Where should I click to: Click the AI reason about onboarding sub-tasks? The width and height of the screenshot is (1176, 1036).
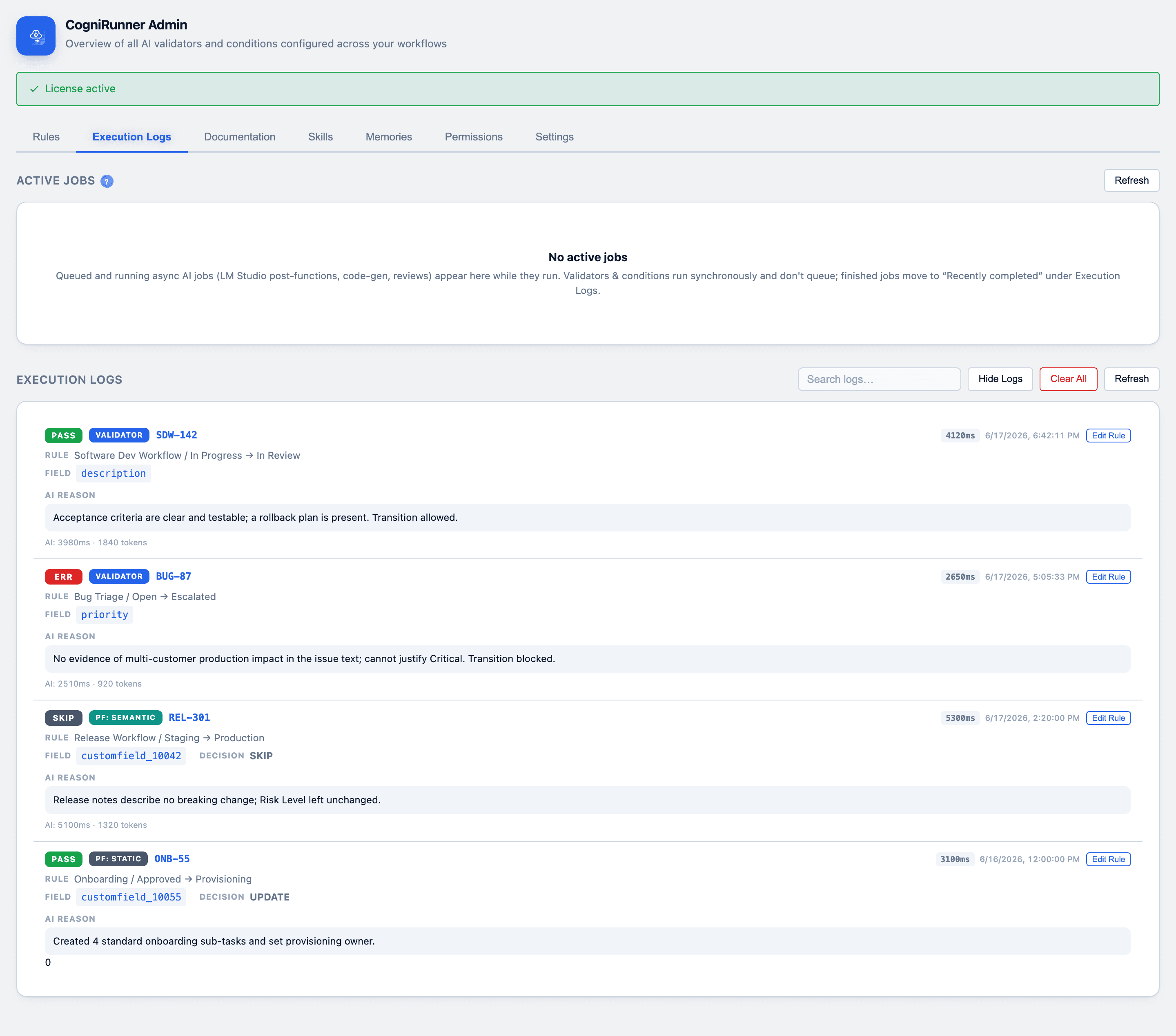point(588,941)
